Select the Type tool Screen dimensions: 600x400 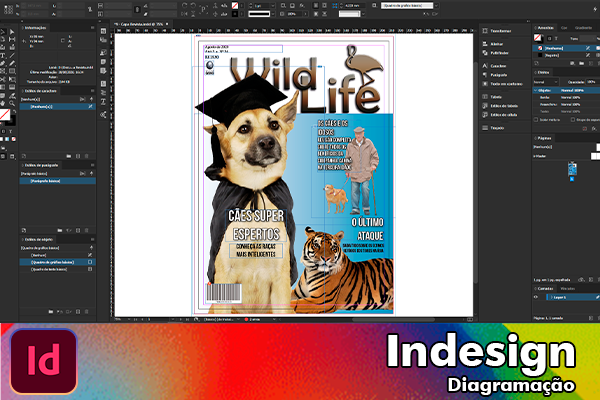[x=3, y=56]
